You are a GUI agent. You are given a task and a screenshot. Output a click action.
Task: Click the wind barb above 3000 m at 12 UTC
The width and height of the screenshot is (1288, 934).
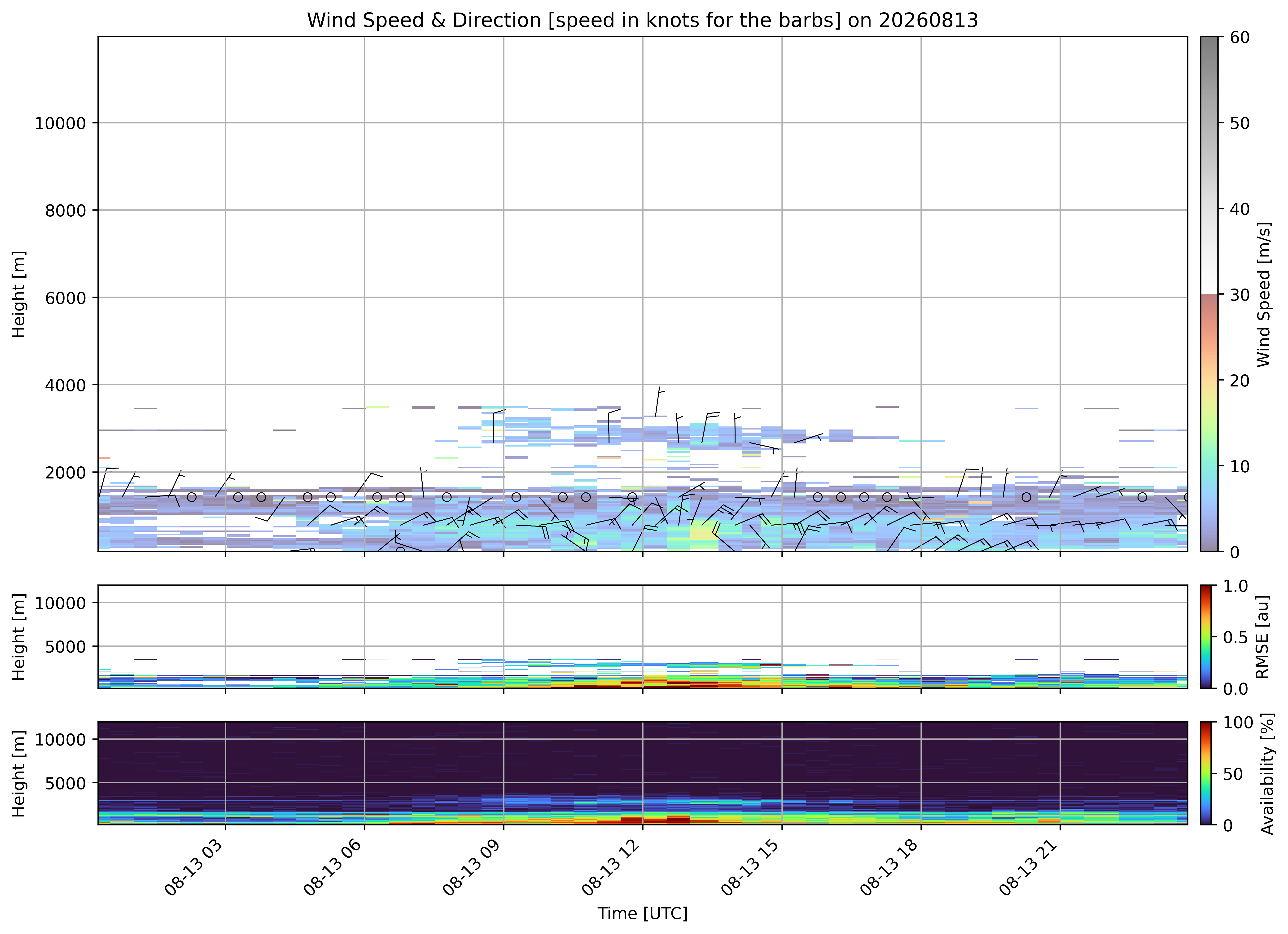660,401
